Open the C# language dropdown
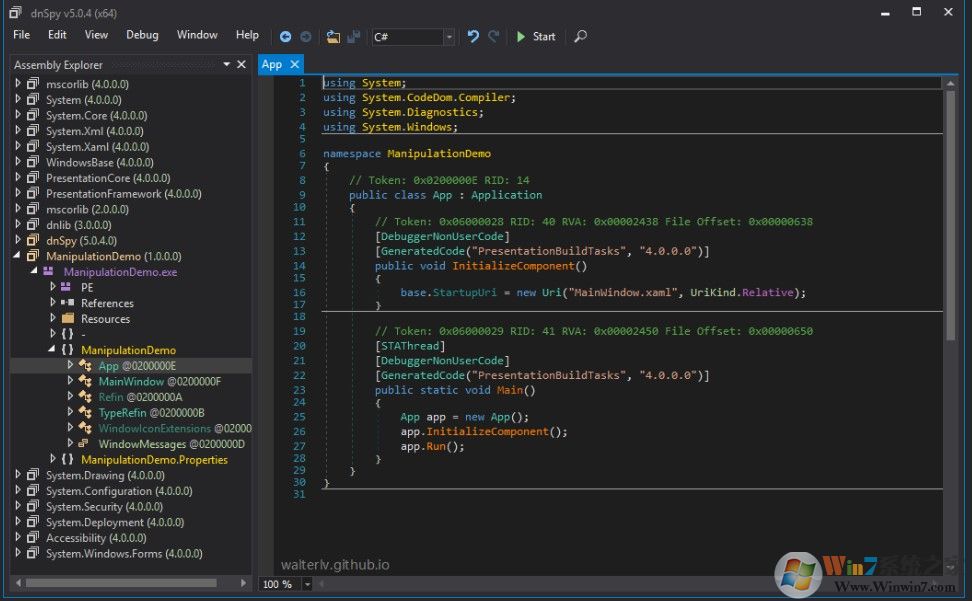 coord(449,37)
